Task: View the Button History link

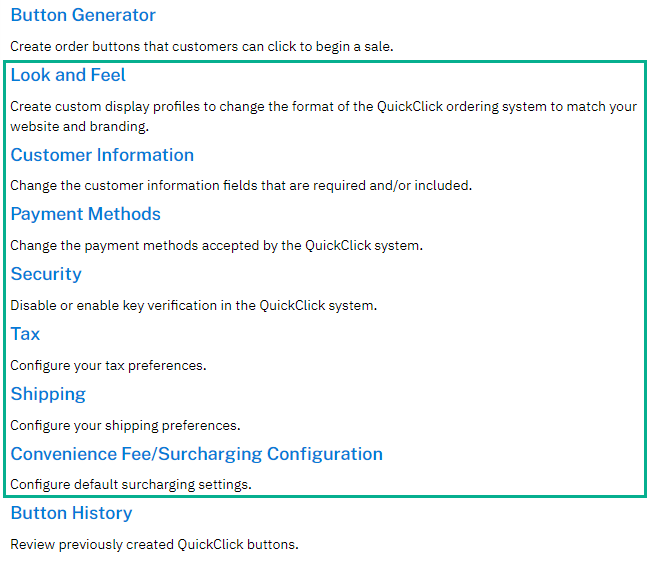Action: point(71,513)
